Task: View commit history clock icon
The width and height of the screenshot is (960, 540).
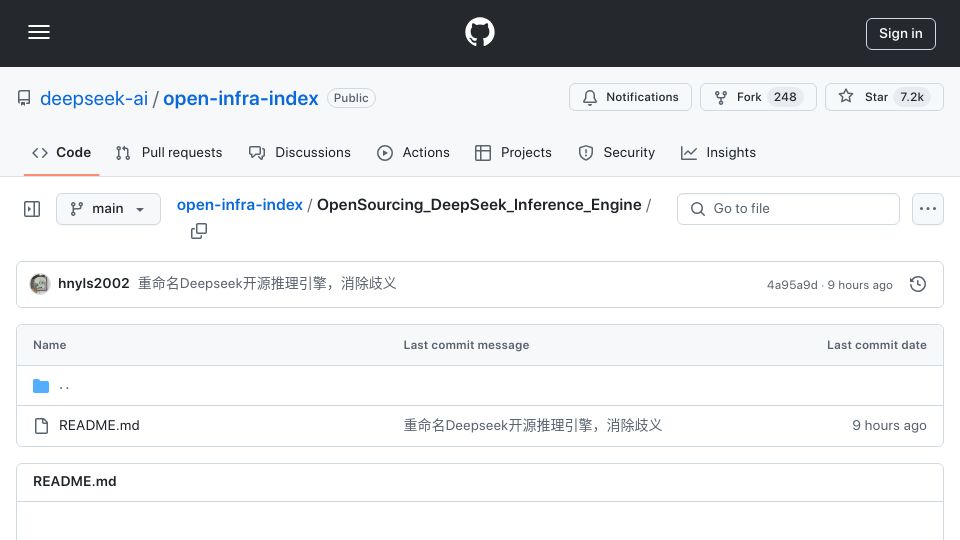Action: (918, 284)
